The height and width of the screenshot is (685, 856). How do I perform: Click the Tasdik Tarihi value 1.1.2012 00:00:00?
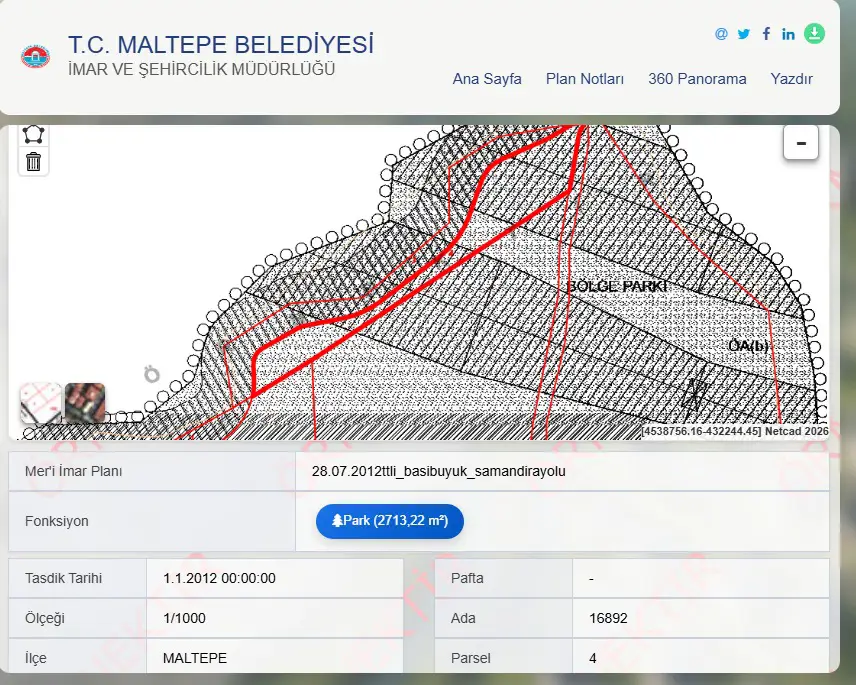(x=219, y=579)
